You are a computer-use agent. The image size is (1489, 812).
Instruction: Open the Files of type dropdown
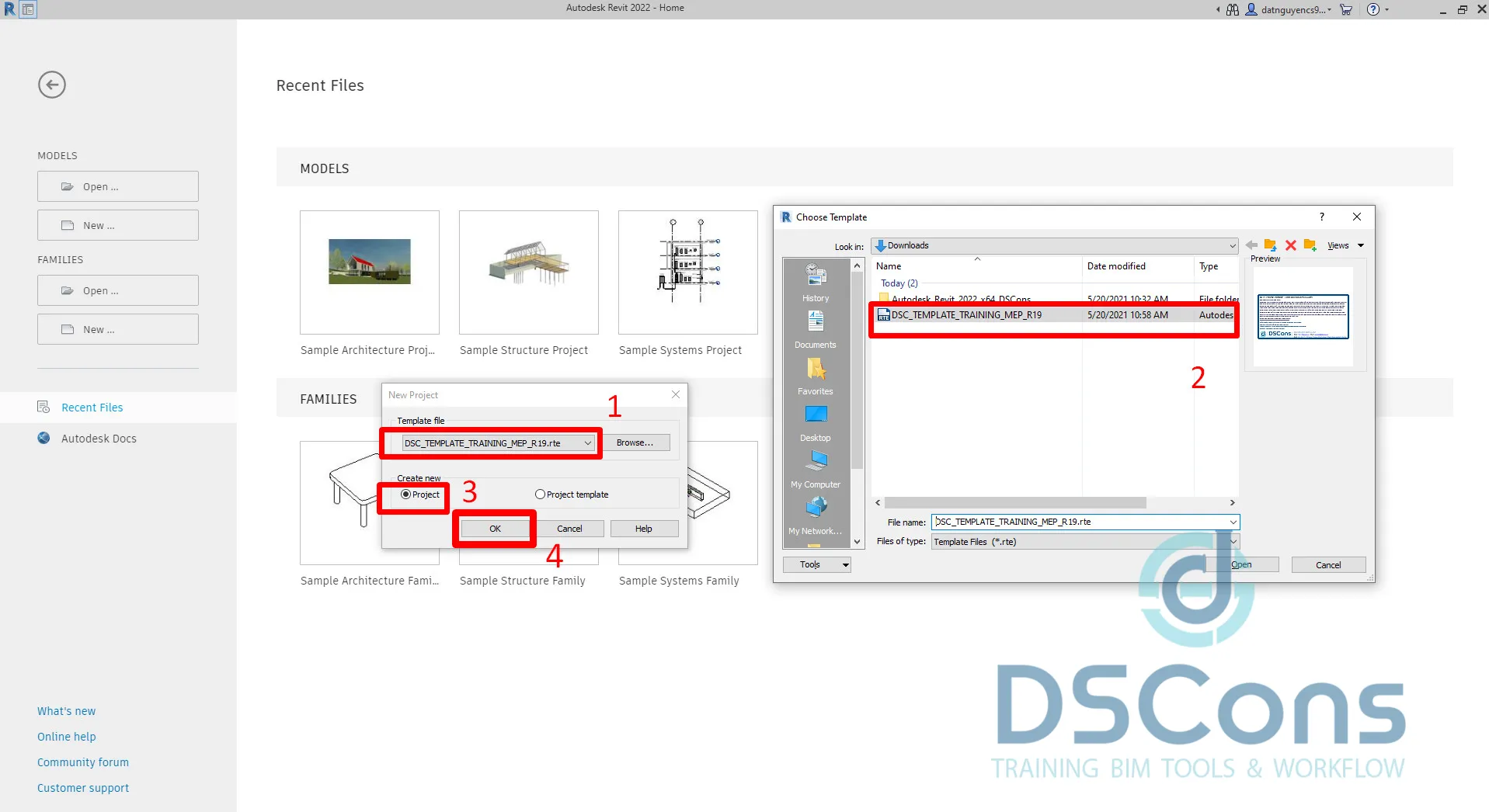(x=1233, y=542)
